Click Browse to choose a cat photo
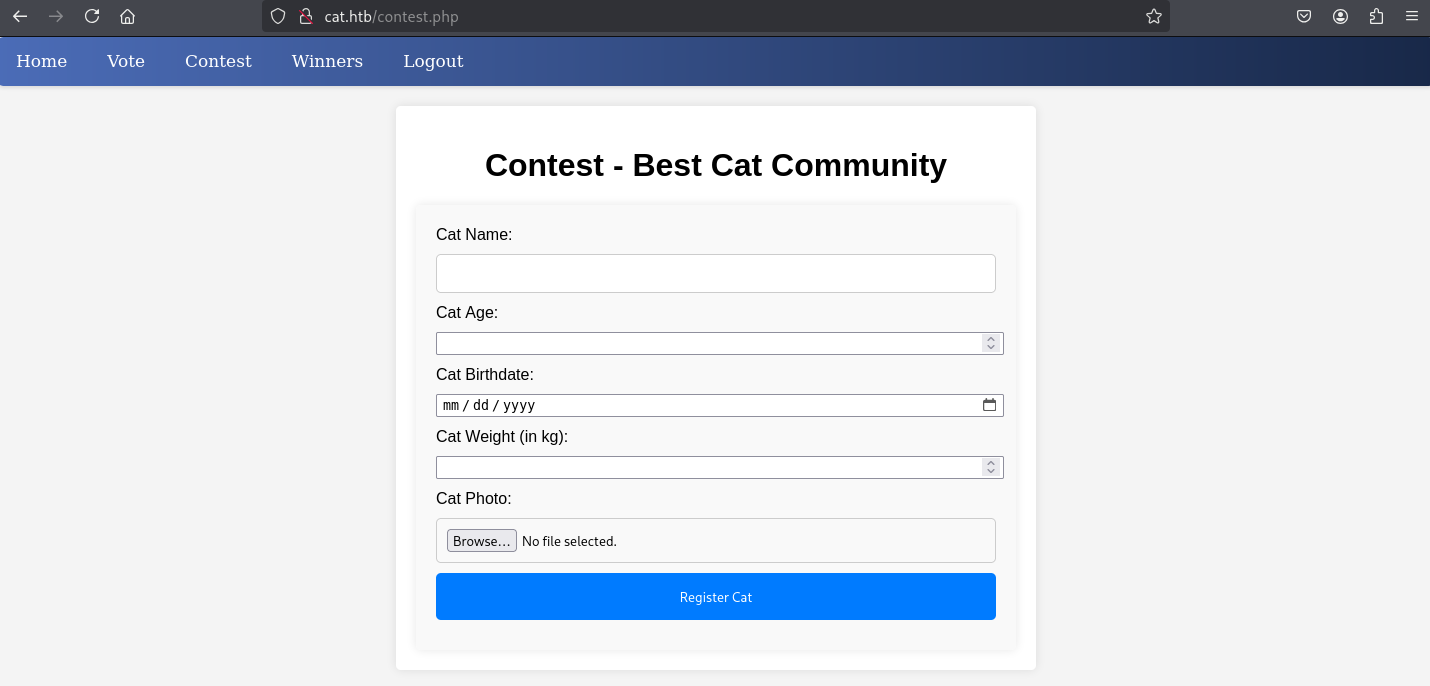The width and height of the screenshot is (1430, 686). (482, 541)
